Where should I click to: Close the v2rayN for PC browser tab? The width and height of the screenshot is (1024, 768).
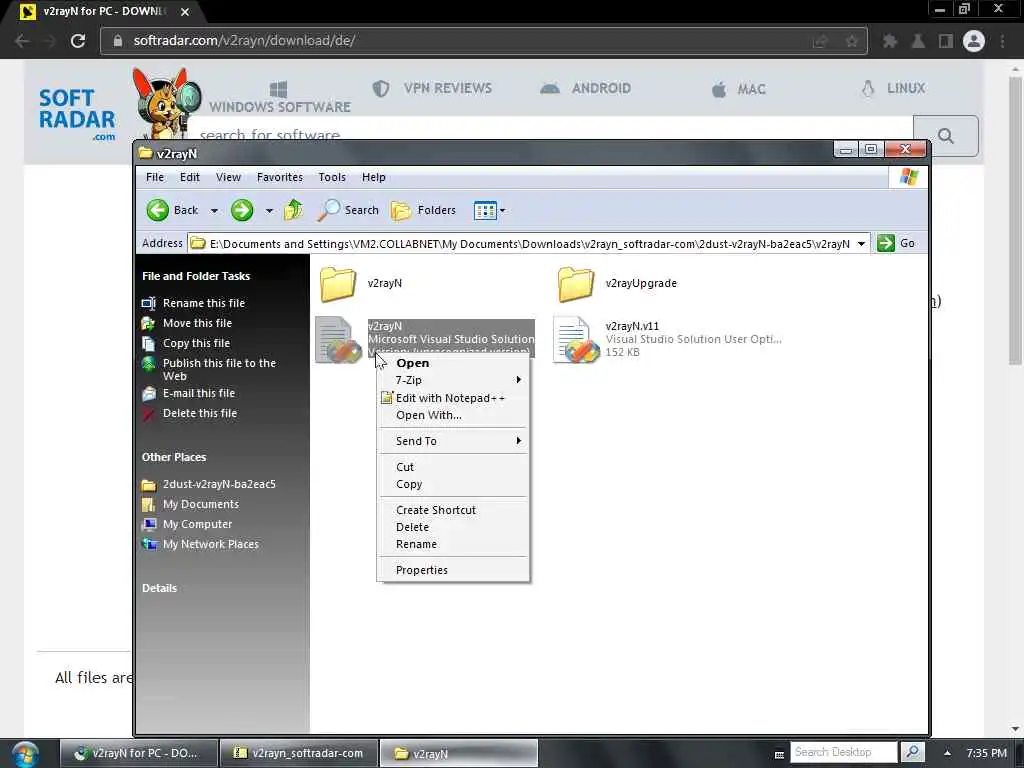coord(185,12)
